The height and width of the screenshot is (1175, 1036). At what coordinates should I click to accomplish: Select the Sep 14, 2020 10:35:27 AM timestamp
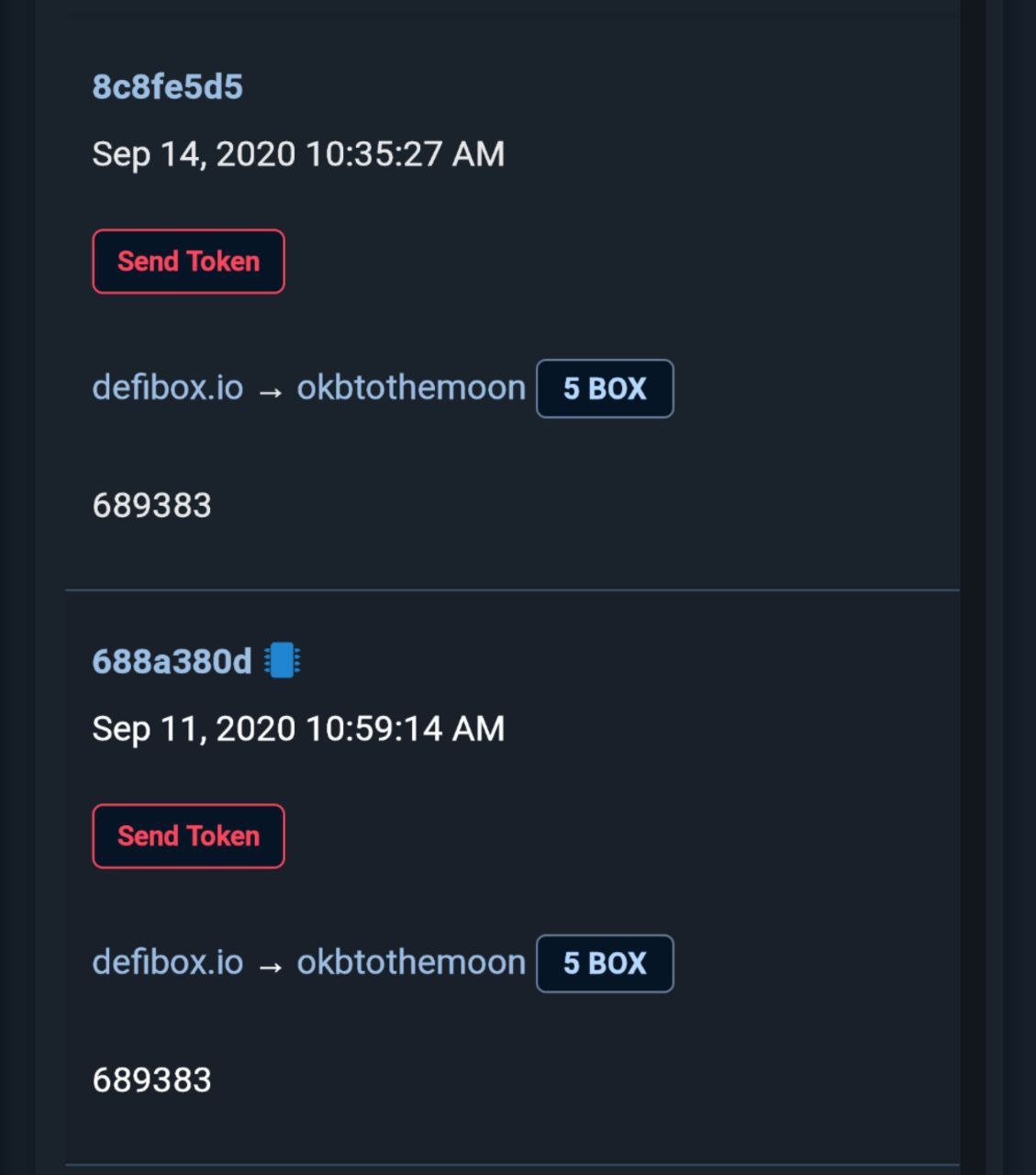[298, 154]
